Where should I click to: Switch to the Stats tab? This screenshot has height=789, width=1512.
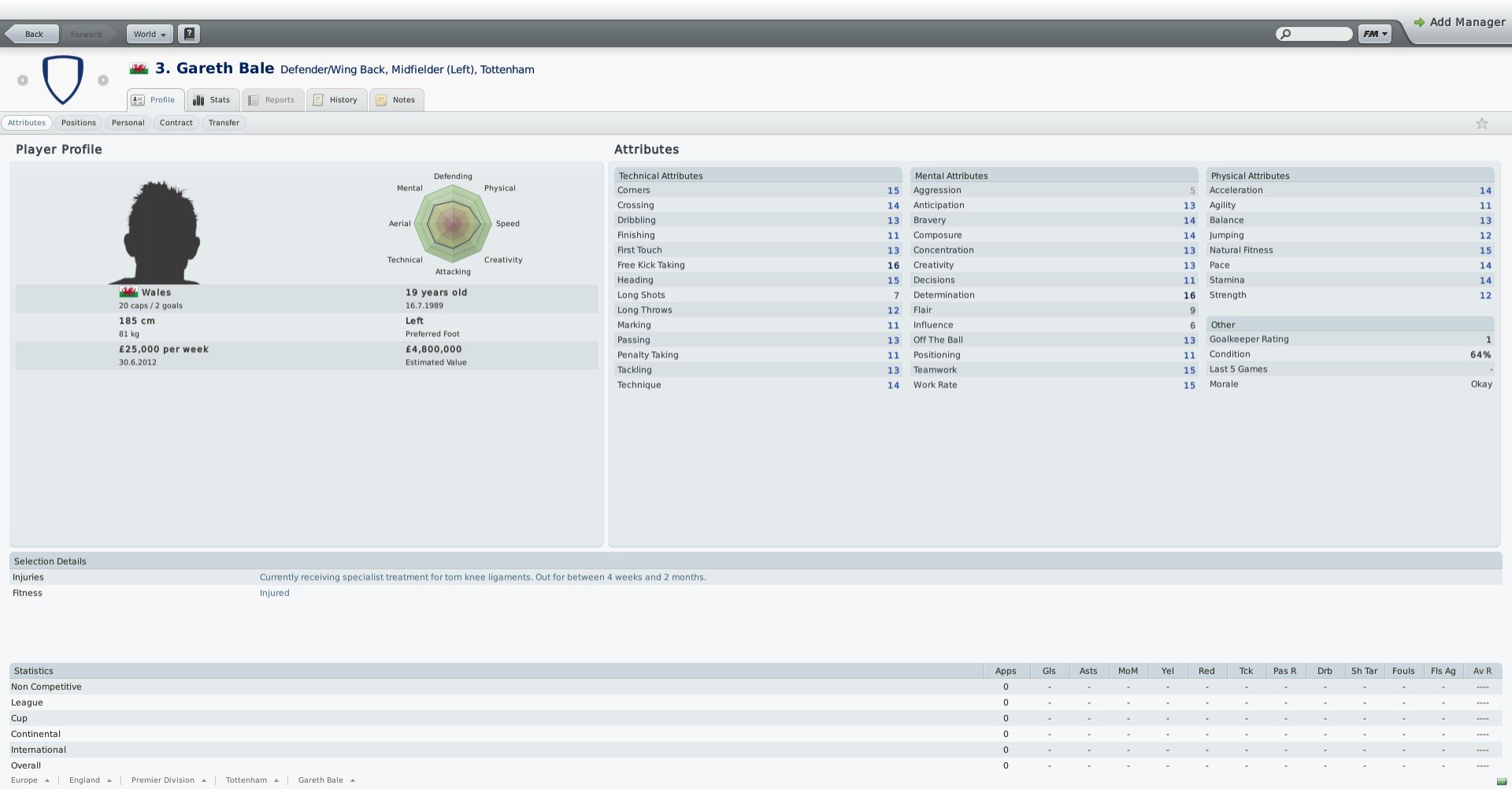(x=212, y=100)
